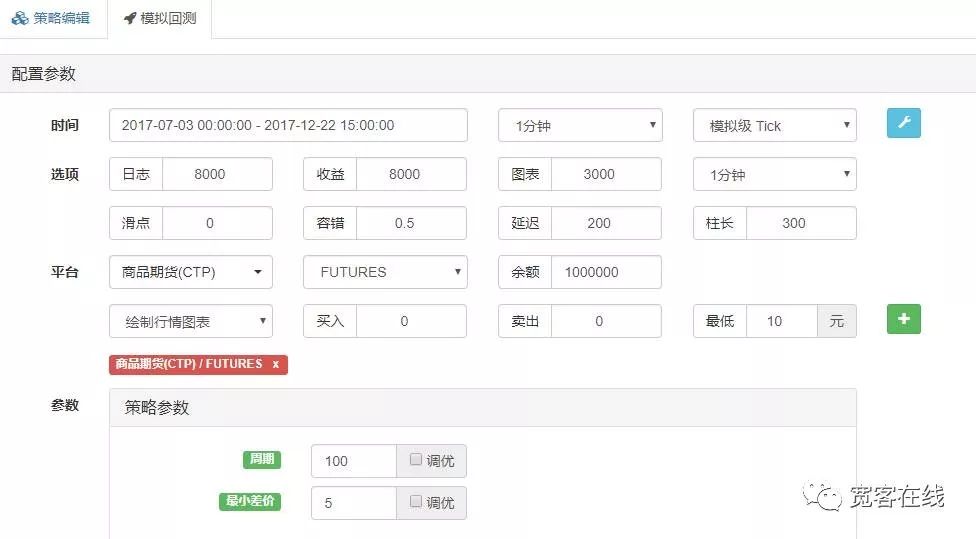This screenshot has width=976, height=539.
Task: Click the 滑点 input field
Action: pos(216,223)
